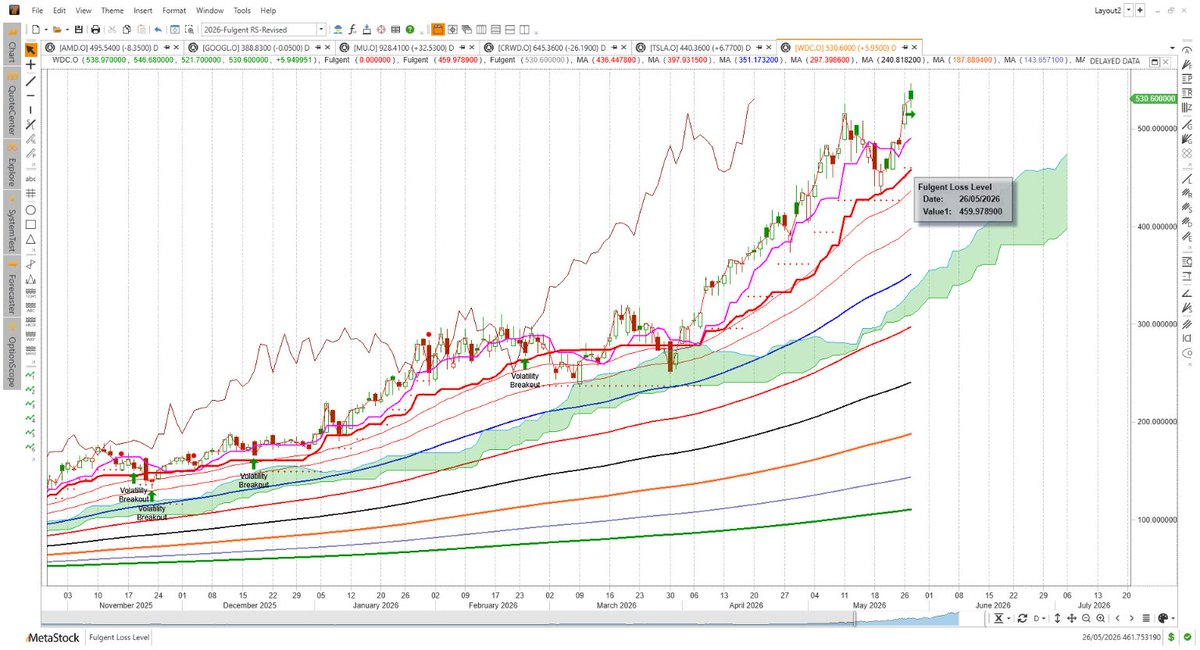Open the Help menu

point(268,9)
